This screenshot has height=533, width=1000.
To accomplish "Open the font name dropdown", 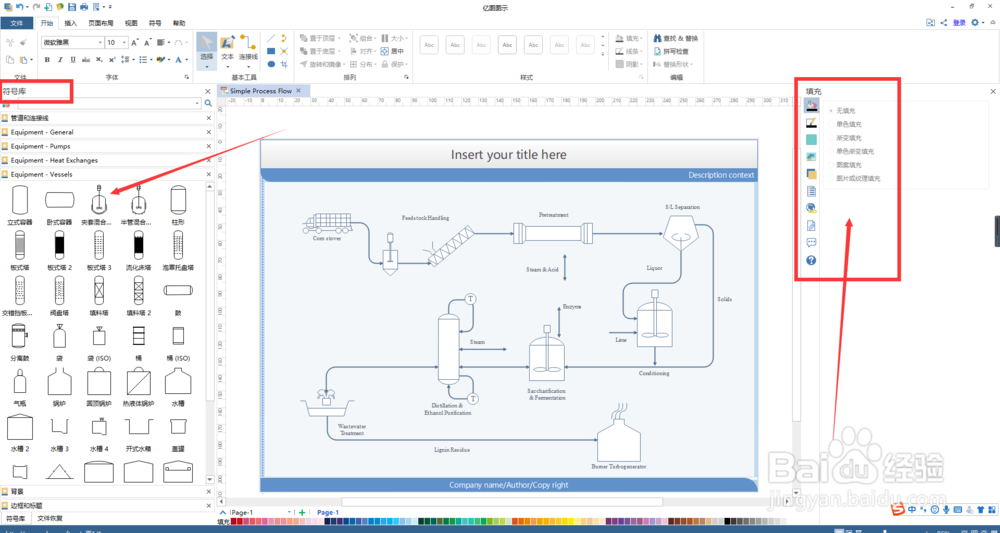I will coord(72,43).
